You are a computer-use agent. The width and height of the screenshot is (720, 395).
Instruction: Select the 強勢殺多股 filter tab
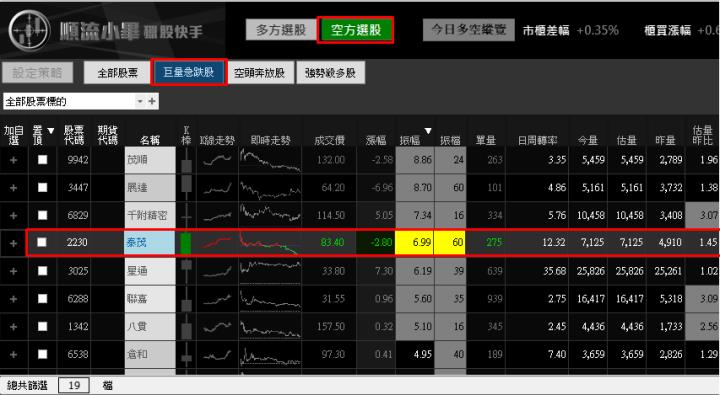click(330, 73)
